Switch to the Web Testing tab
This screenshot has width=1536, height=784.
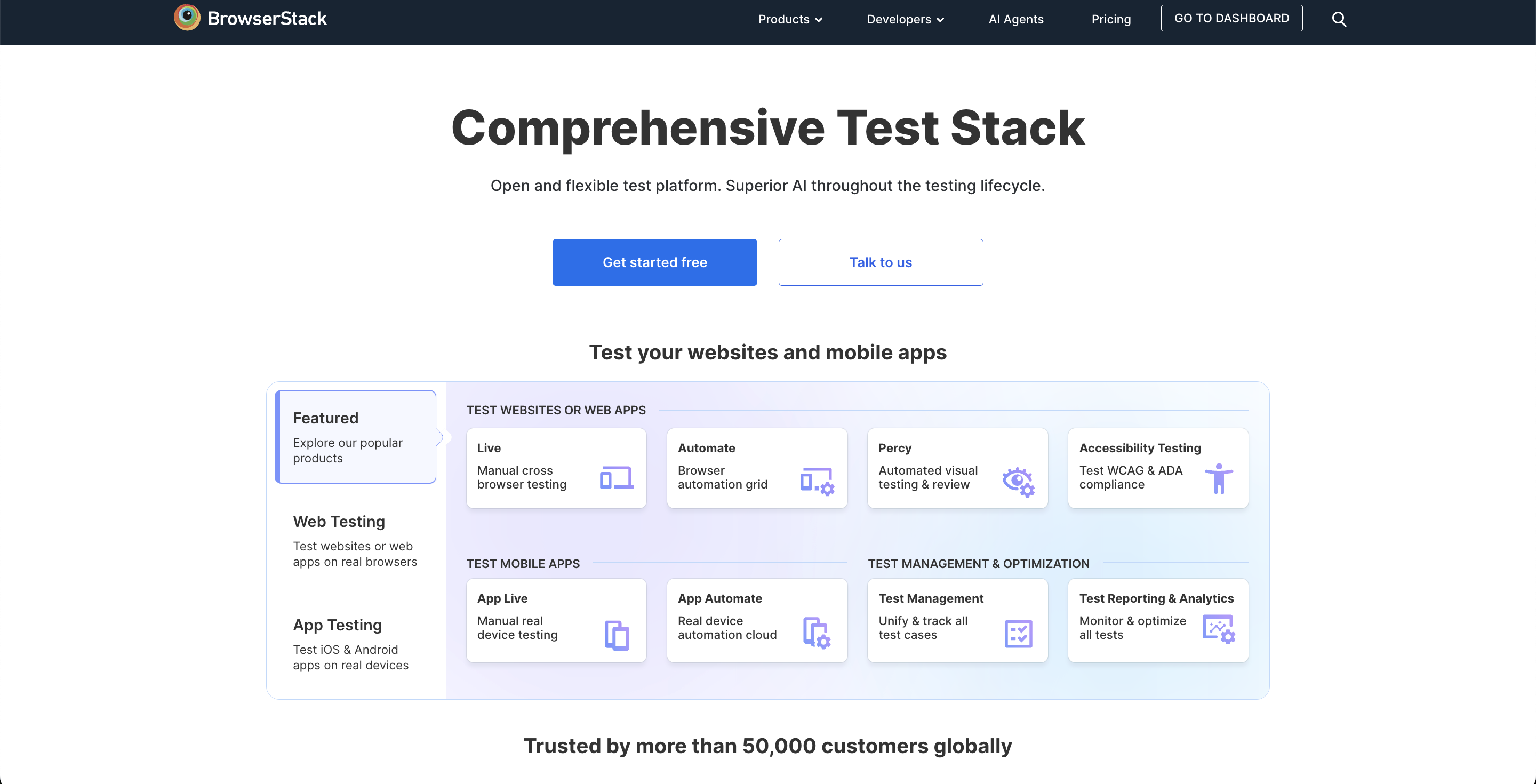click(x=356, y=540)
